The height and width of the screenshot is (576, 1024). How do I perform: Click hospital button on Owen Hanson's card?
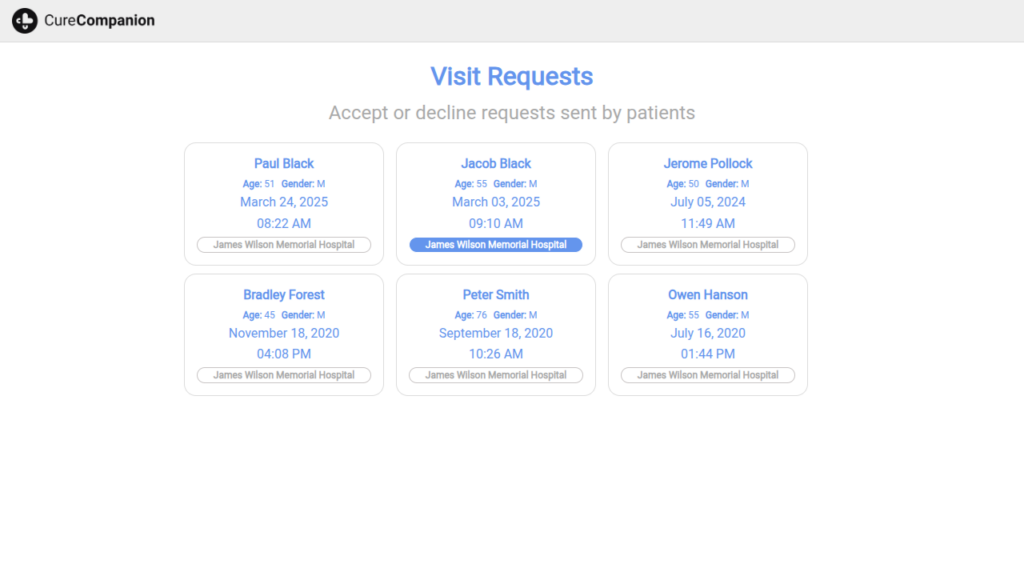point(708,375)
